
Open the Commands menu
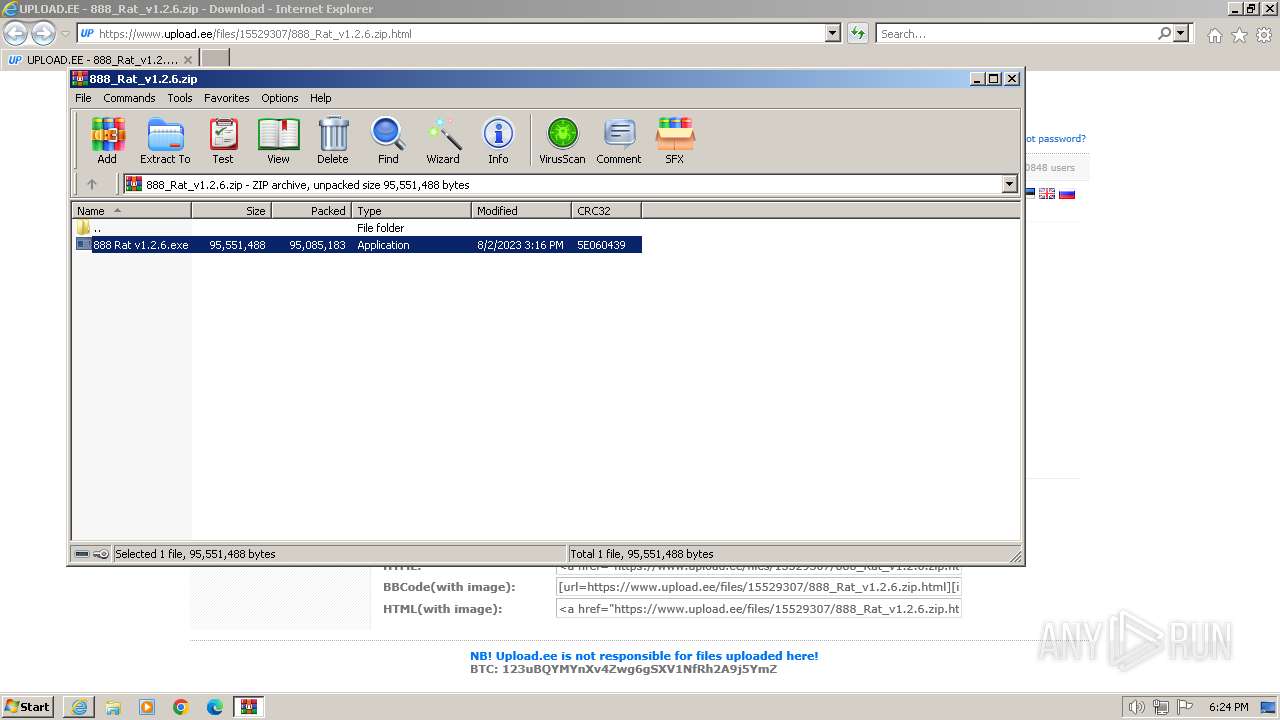coord(129,98)
